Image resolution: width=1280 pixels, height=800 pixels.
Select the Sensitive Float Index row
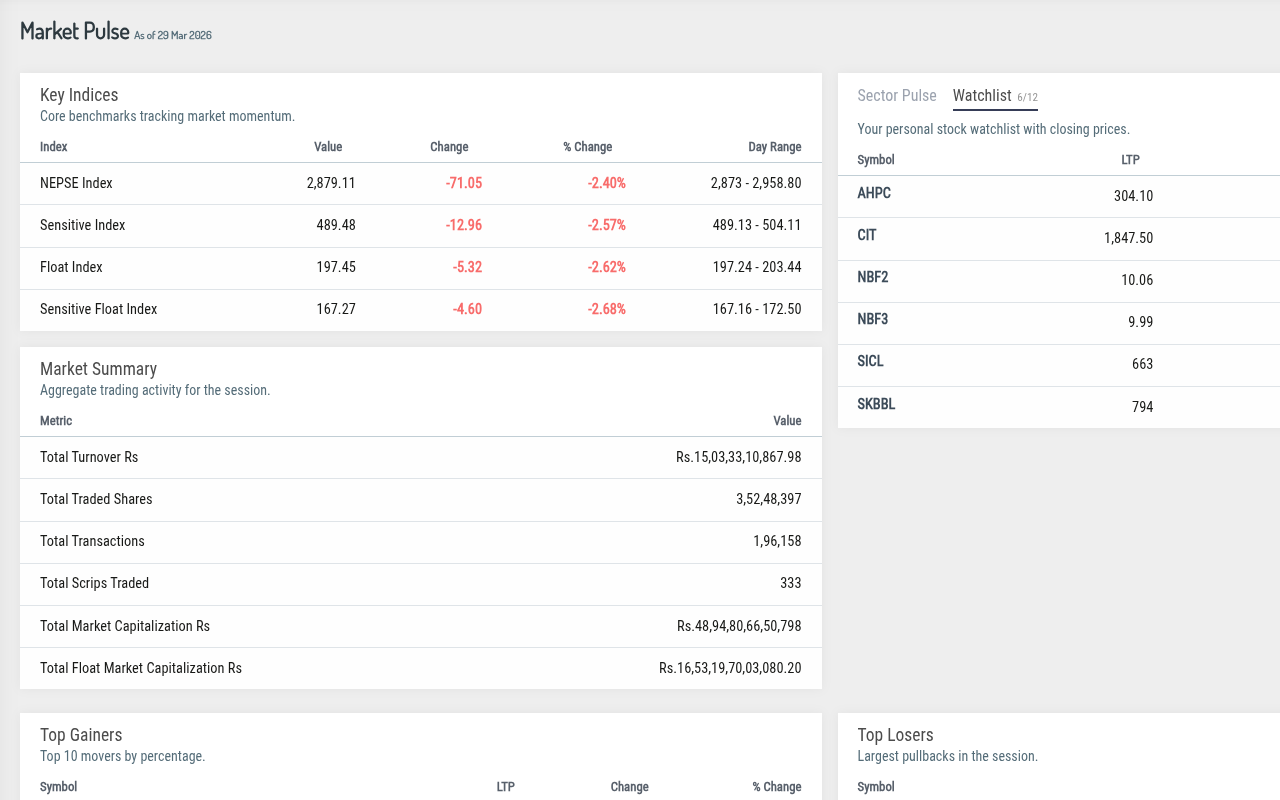[x=421, y=309]
